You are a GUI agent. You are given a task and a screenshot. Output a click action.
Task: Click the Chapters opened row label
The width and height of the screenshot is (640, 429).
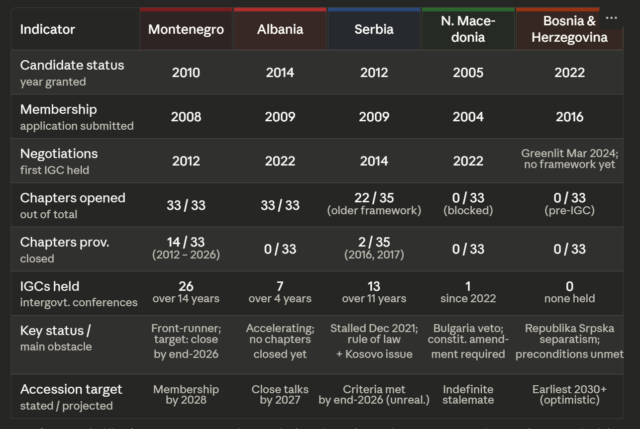72,205
